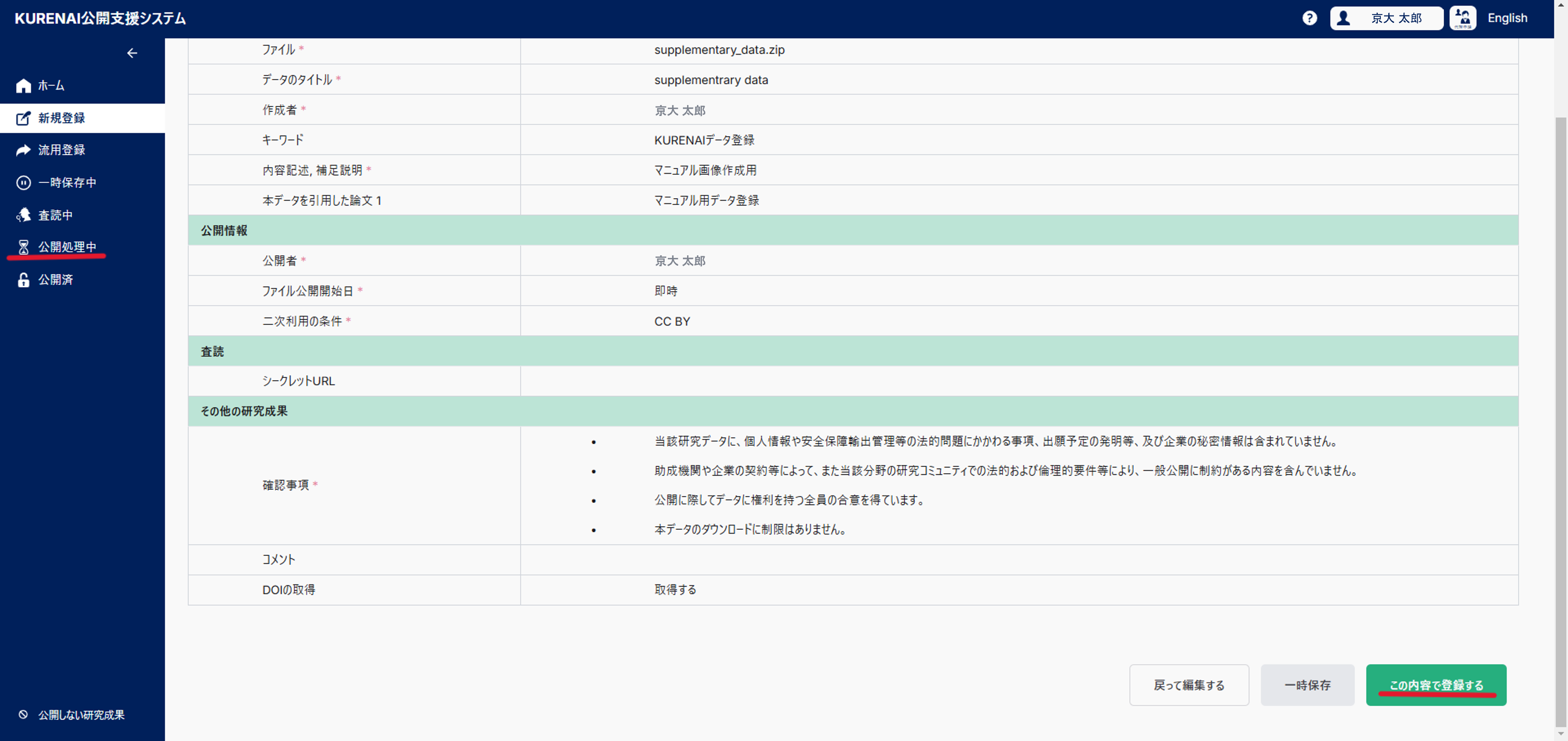Open the 京大 太郎 user menu
This screenshot has height=741, width=1568.
[x=1386, y=18]
